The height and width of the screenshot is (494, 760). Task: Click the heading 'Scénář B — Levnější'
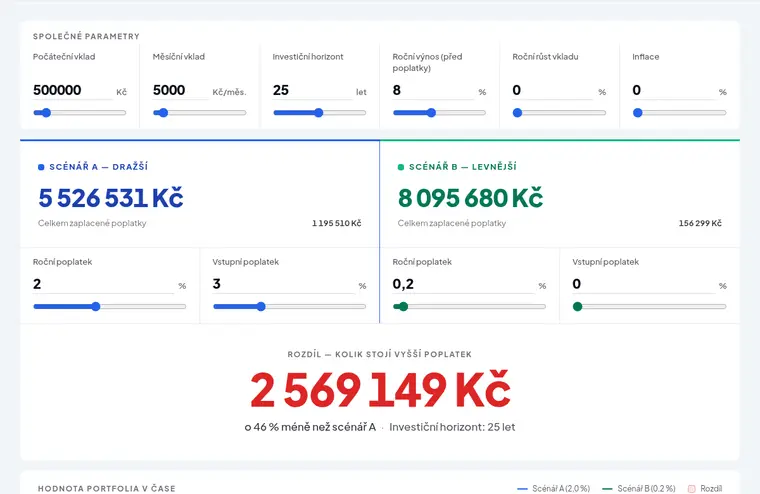pos(463,167)
